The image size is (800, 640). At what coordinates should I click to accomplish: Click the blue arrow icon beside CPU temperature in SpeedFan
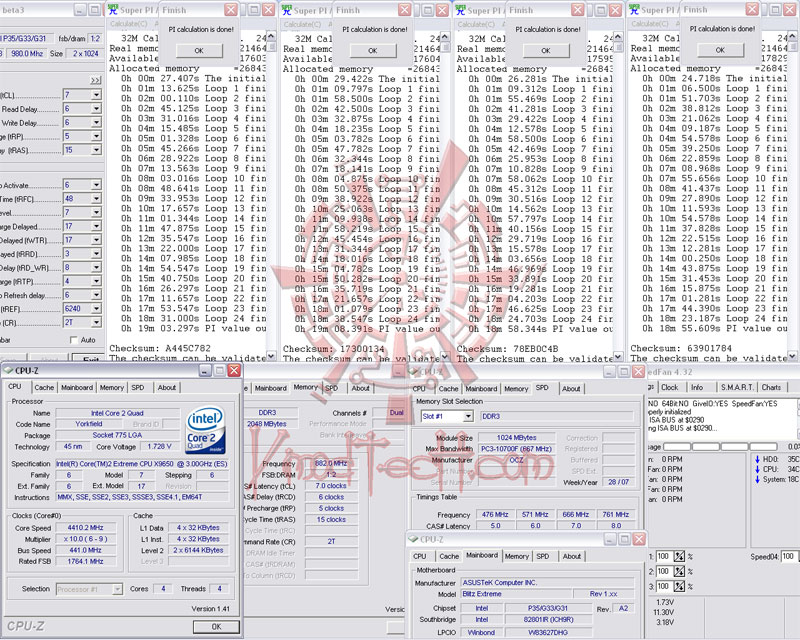coord(757,469)
